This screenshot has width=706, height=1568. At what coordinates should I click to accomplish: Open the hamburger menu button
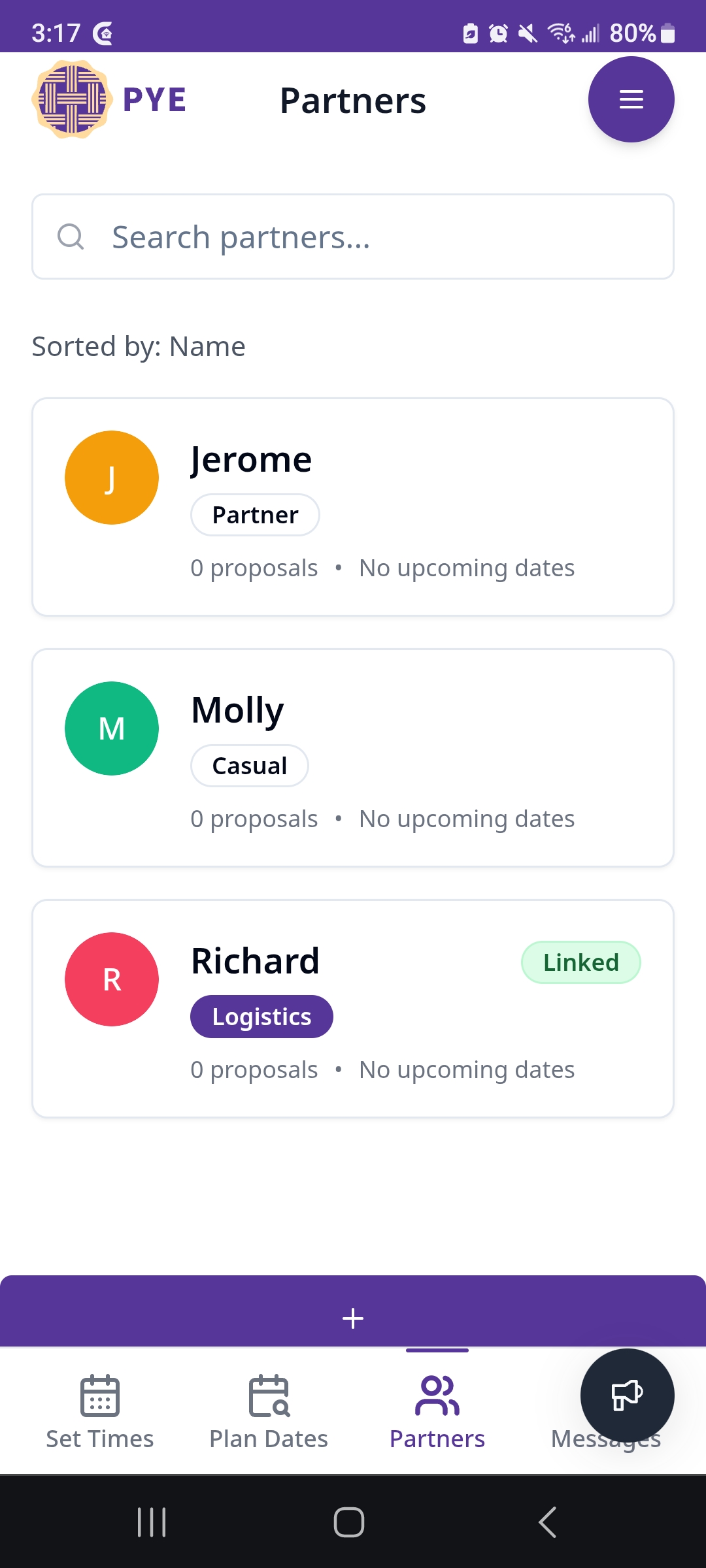pyautogui.click(x=631, y=99)
